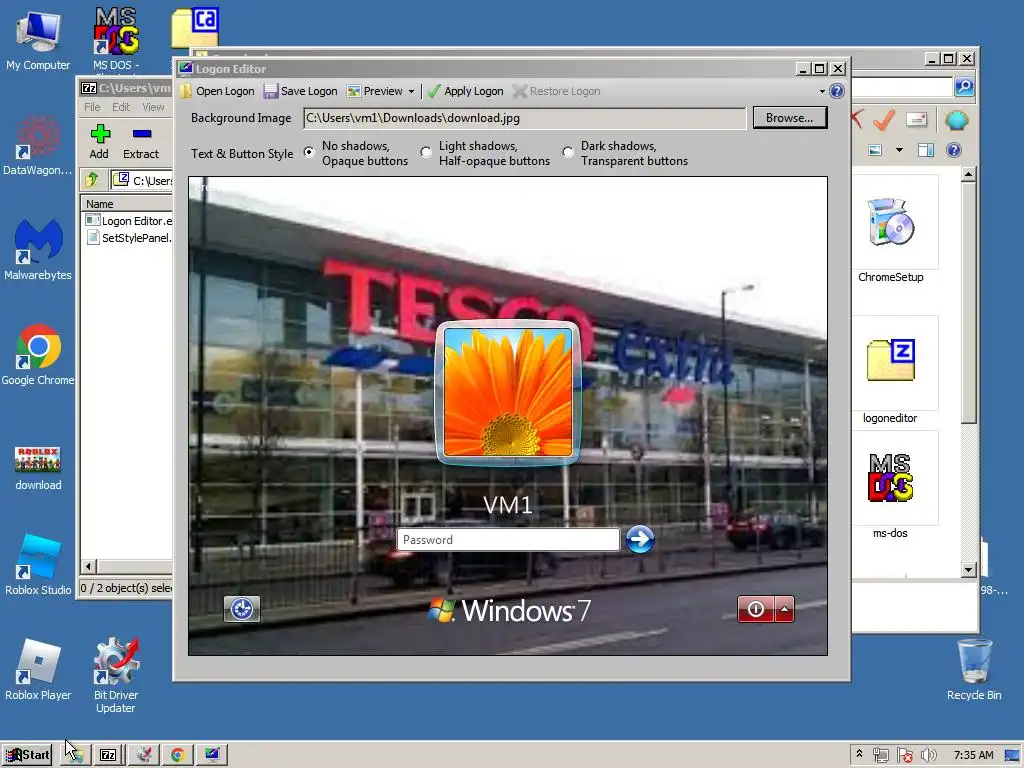The width and height of the screenshot is (1024, 768).
Task: Select Light shadows, Half-opaque buttons option
Action: pos(426,152)
